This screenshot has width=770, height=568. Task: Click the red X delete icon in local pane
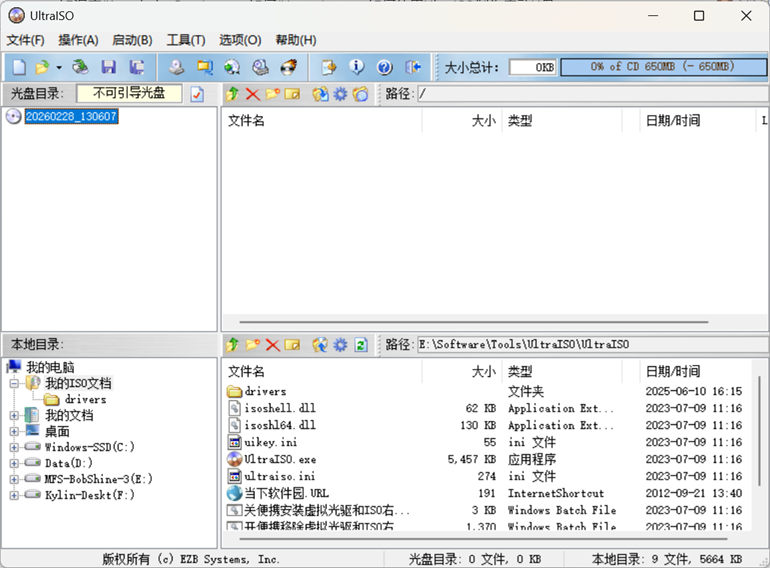point(273,345)
